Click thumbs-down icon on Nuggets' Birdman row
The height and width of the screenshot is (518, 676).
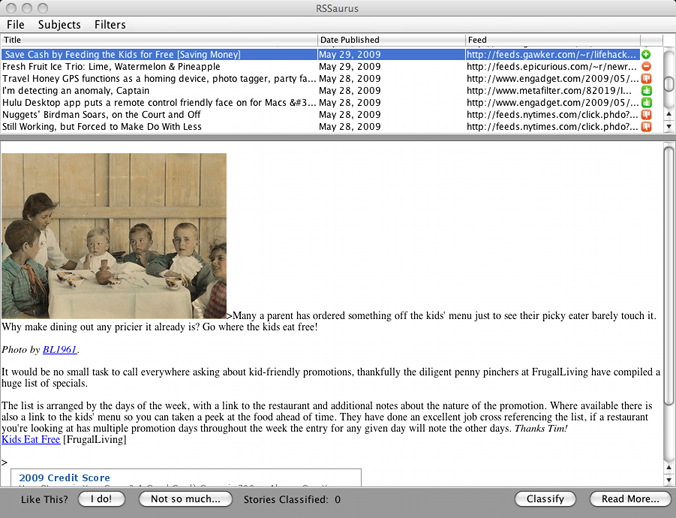646,115
